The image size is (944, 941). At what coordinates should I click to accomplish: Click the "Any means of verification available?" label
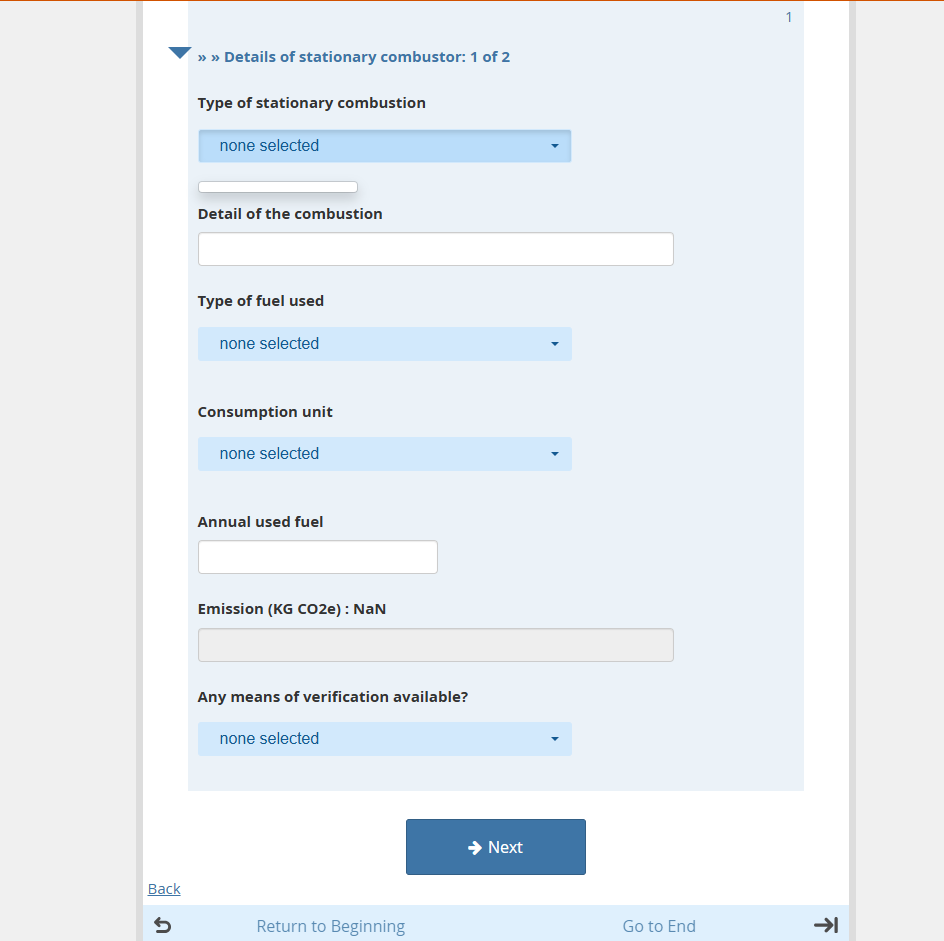click(332, 697)
